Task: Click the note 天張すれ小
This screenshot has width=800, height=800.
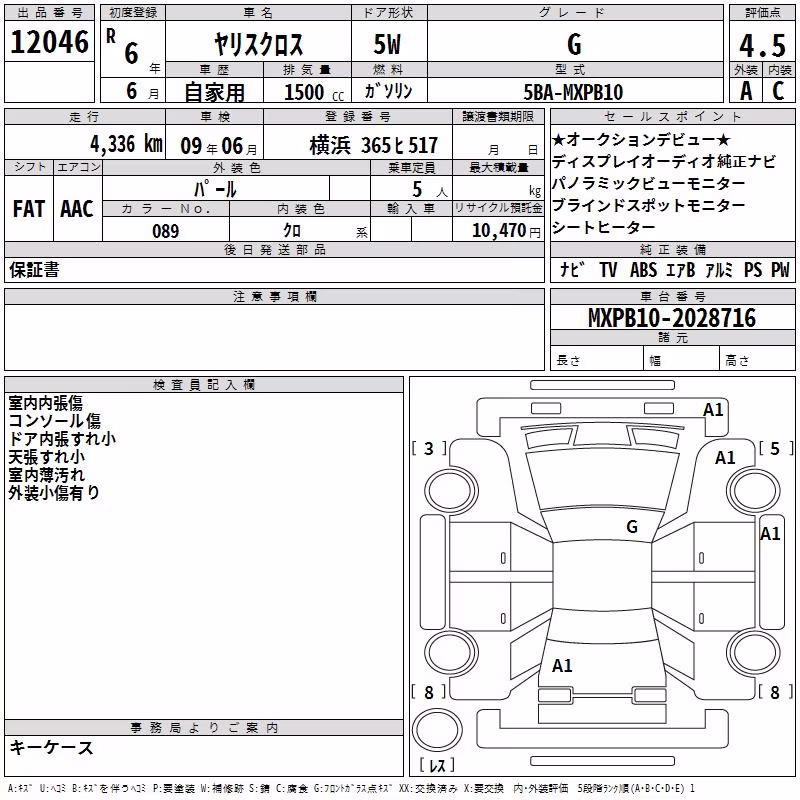Action: (46, 457)
